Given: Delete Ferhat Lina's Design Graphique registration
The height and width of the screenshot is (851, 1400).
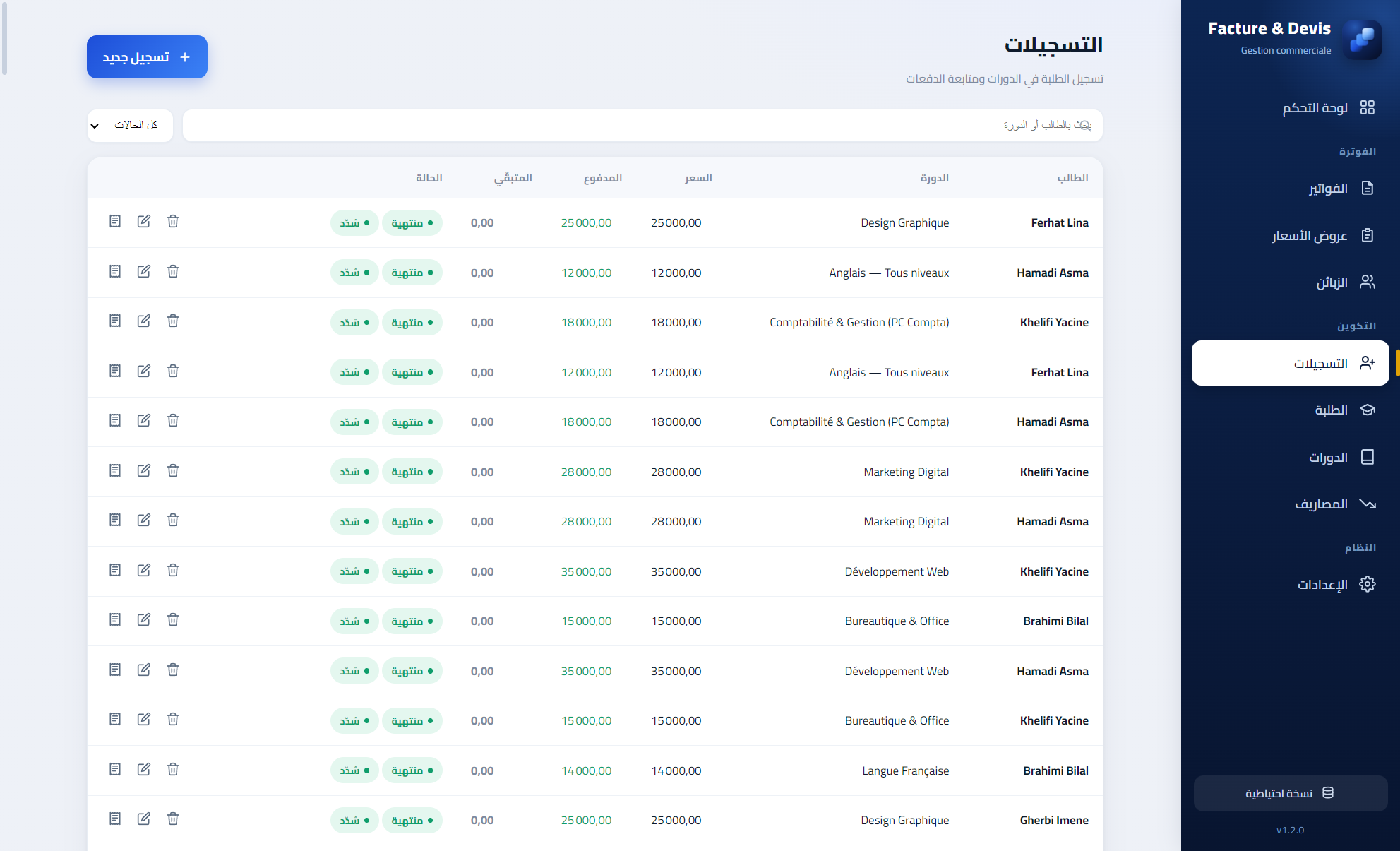Looking at the screenshot, I should (173, 222).
